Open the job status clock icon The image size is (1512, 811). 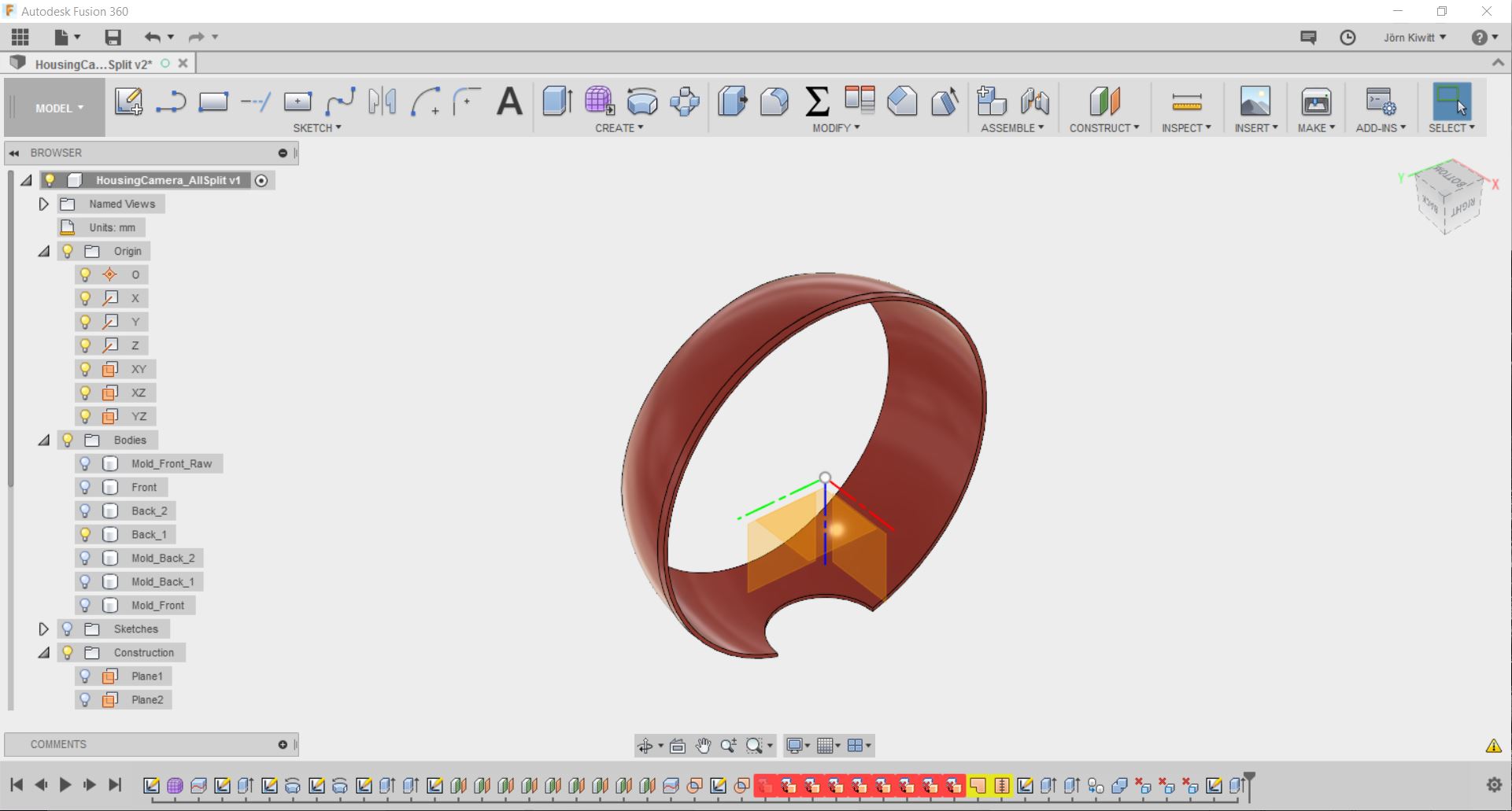(x=1348, y=38)
